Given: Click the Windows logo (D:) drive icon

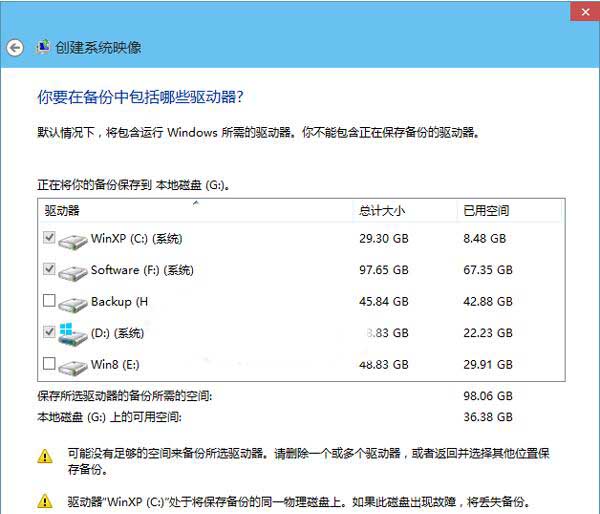Looking at the screenshot, I should pyautogui.click(x=72, y=334).
